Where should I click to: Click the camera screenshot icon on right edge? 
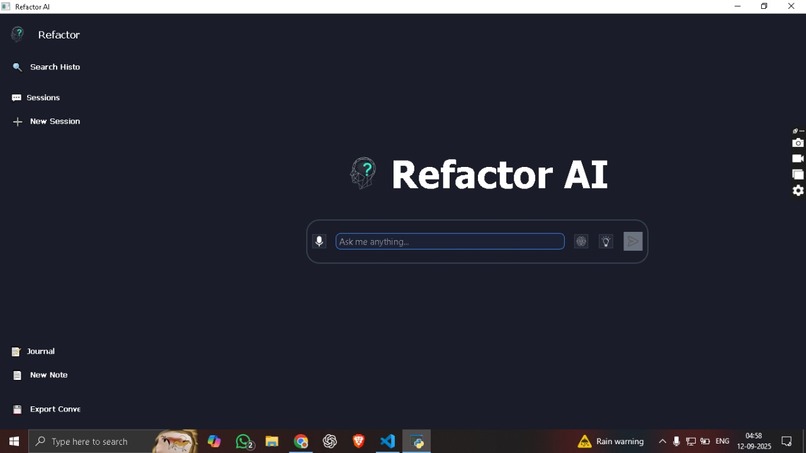(798, 143)
